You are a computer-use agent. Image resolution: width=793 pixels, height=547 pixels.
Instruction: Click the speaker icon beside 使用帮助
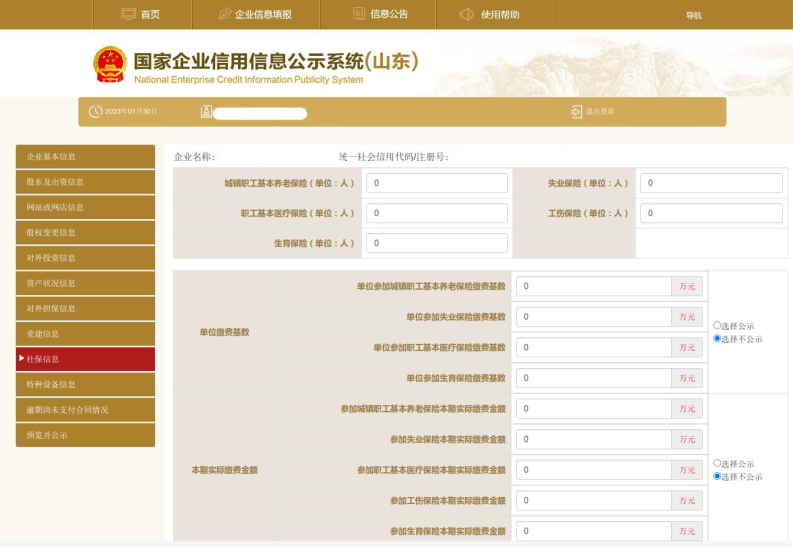(466, 14)
